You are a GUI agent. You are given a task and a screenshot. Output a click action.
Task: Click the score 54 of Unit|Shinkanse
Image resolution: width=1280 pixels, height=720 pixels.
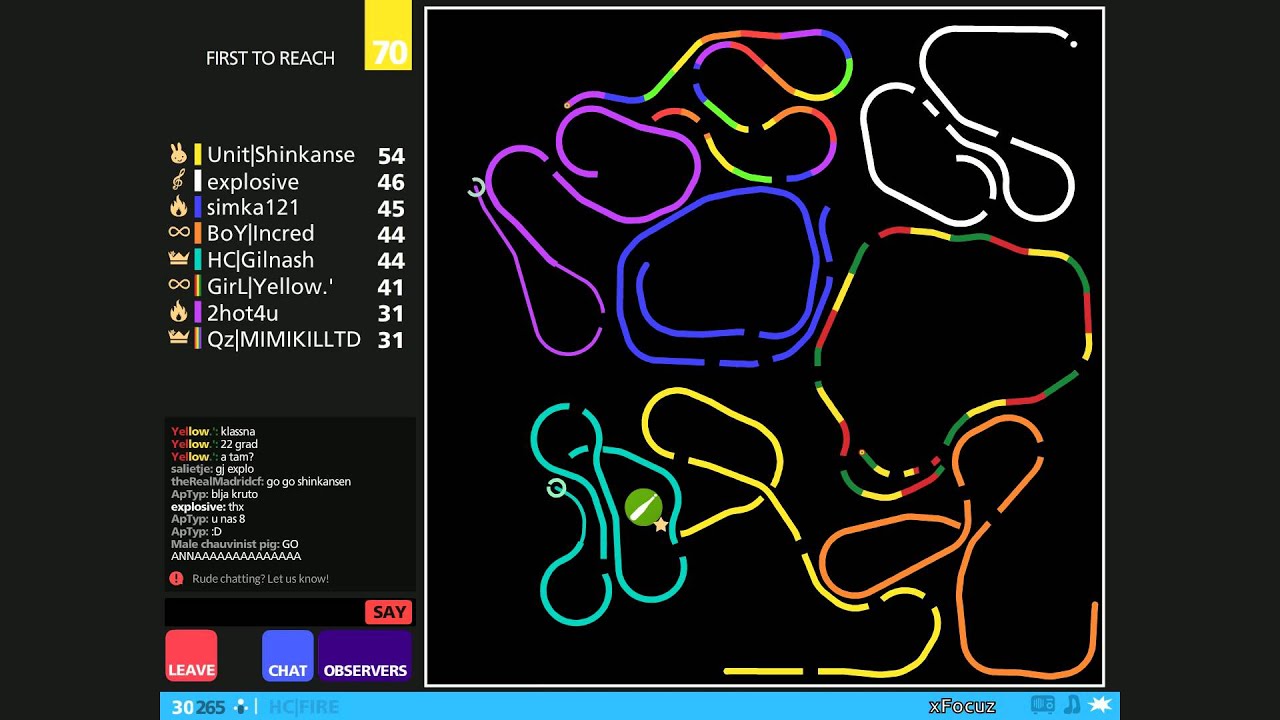(x=391, y=156)
